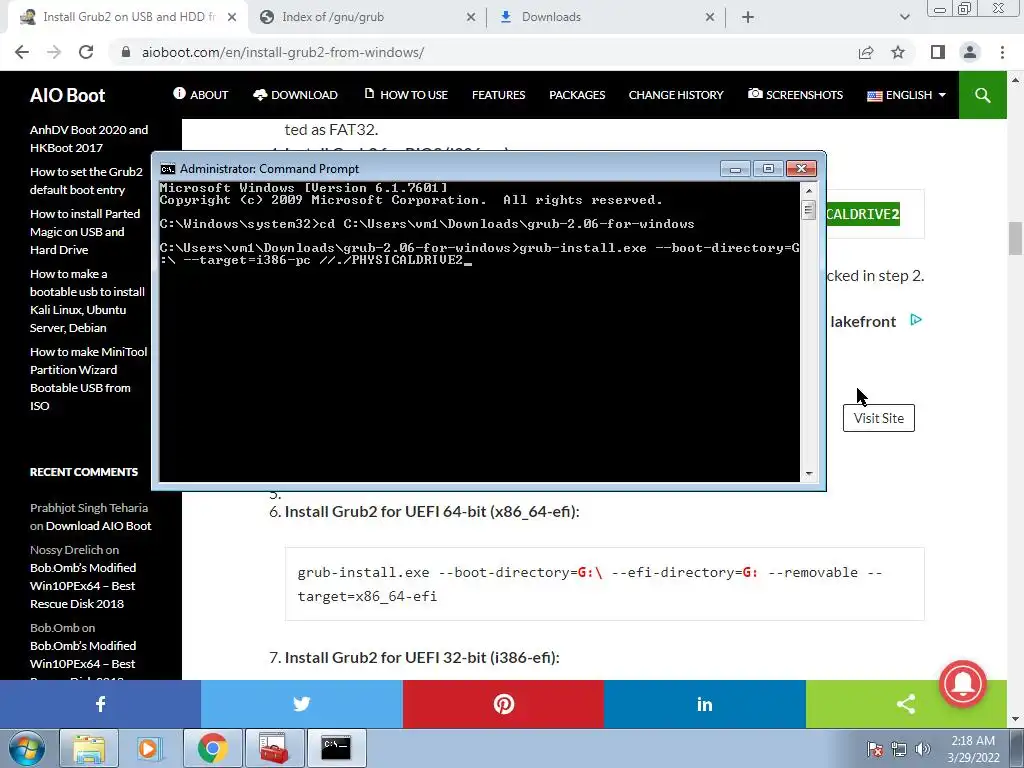Close the Downloads tab

(710, 18)
